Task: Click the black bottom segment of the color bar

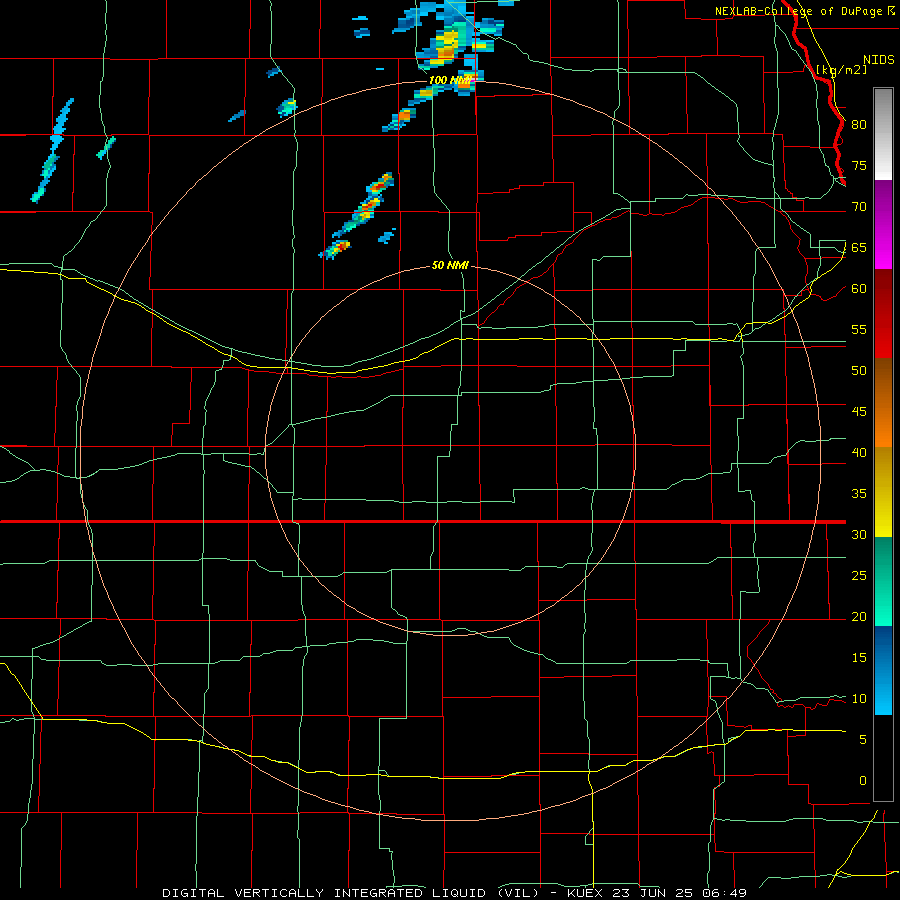Action: (883, 758)
